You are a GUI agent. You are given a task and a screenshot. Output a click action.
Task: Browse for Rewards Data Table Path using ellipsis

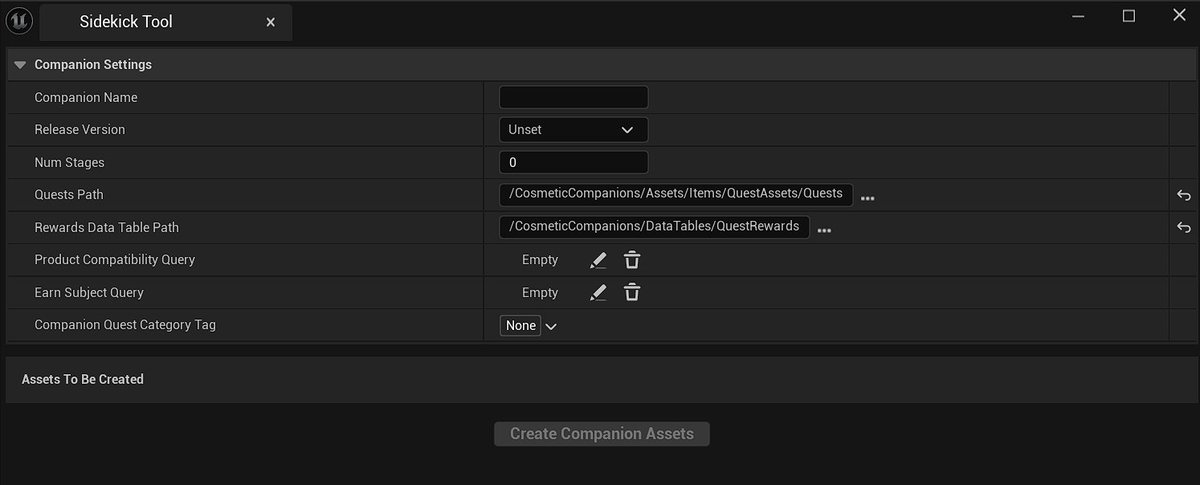[824, 230]
